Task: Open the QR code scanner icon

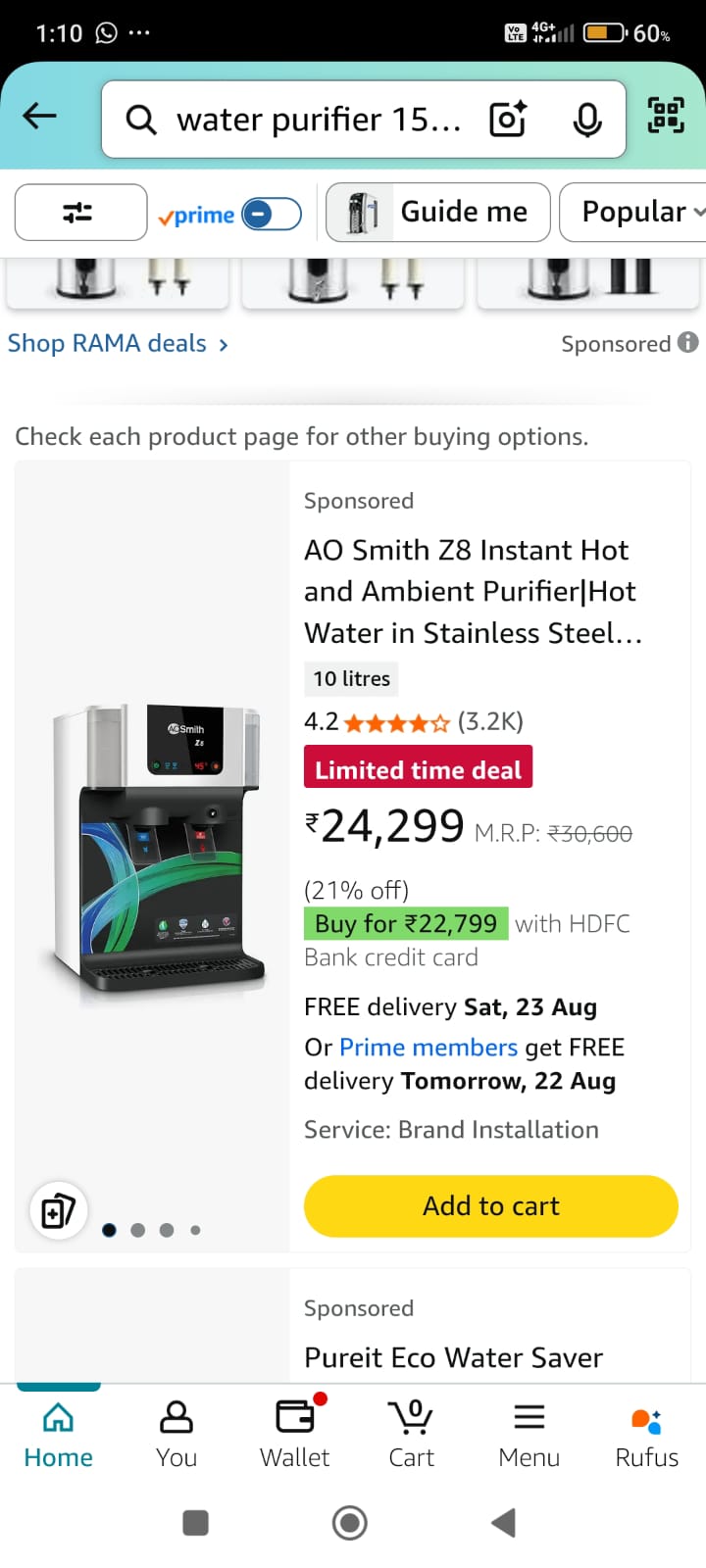Action: (x=666, y=116)
